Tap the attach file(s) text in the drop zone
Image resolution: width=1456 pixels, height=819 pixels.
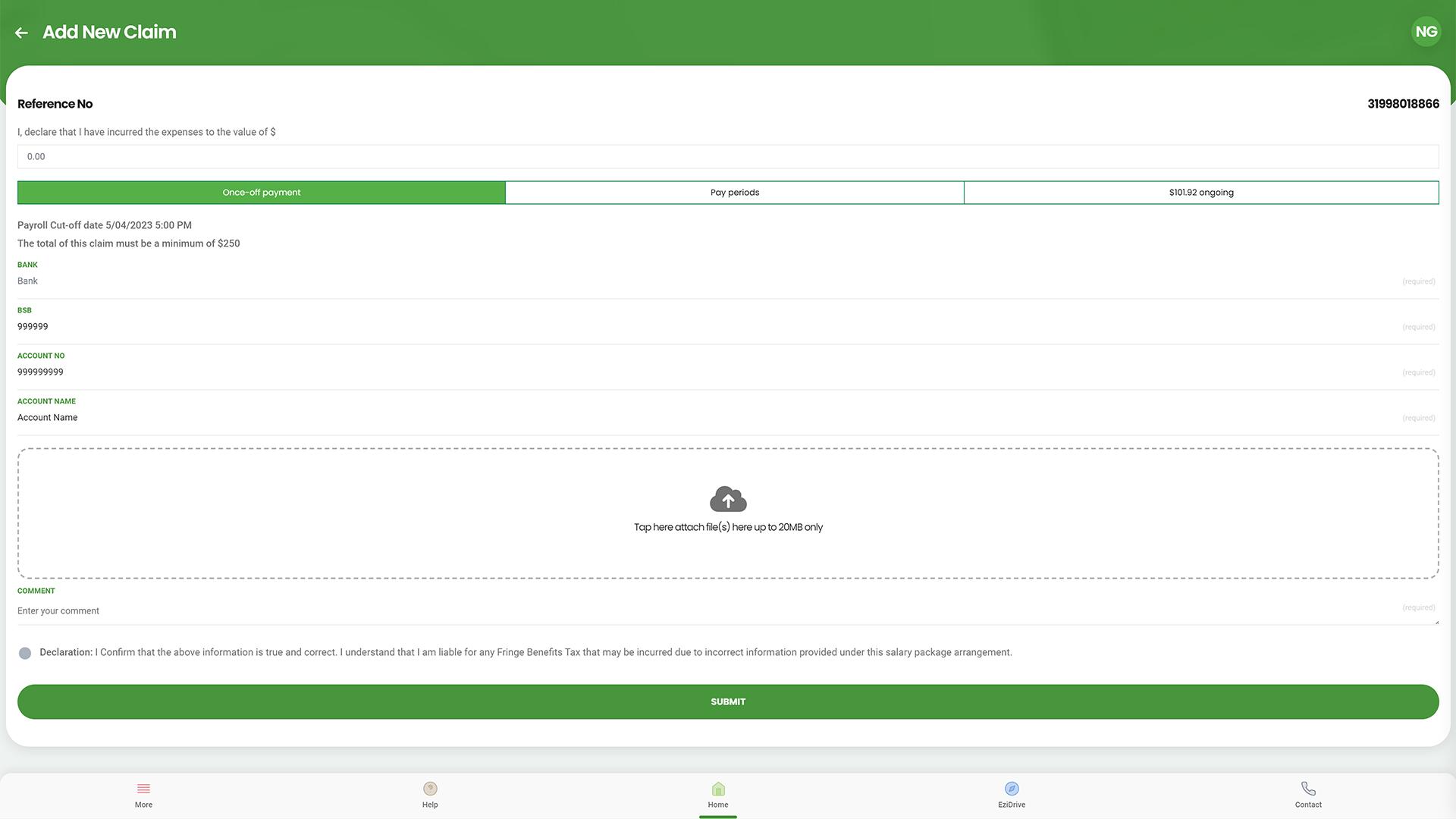728,527
